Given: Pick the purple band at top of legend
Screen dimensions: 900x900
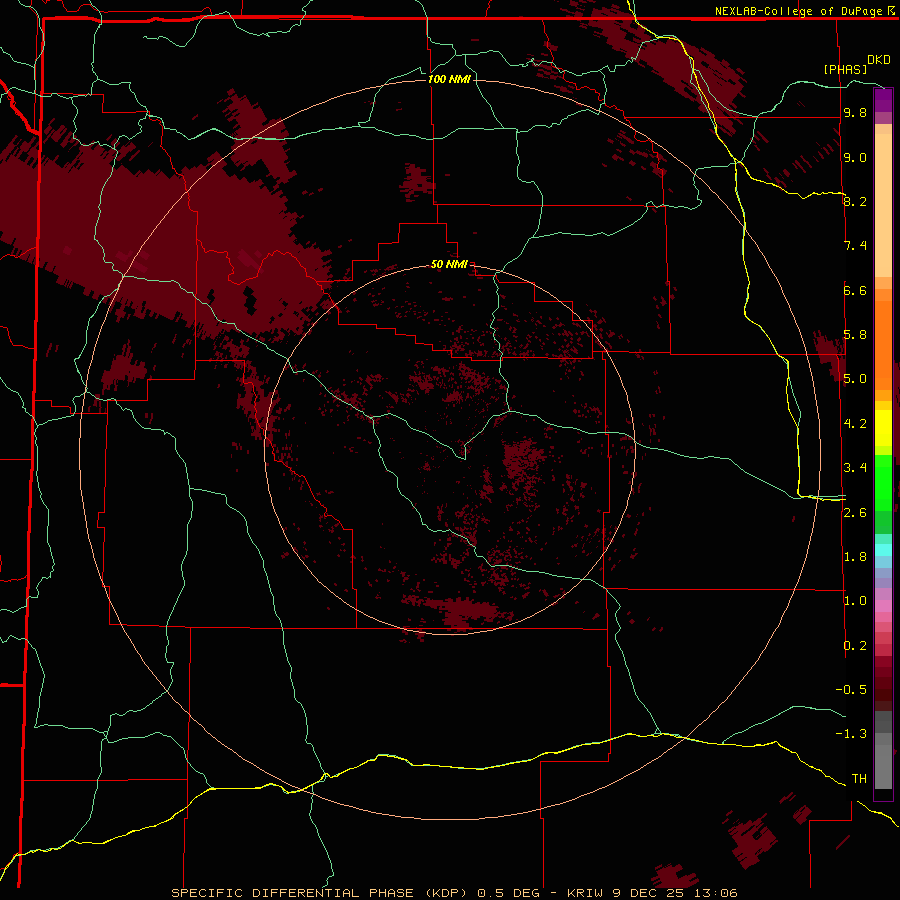Looking at the screenshot, I should [x=883, y=100].
